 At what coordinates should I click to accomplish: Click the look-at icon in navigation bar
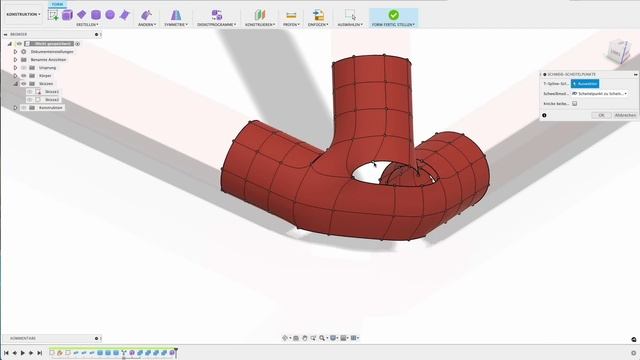click(x=296, y=338)
